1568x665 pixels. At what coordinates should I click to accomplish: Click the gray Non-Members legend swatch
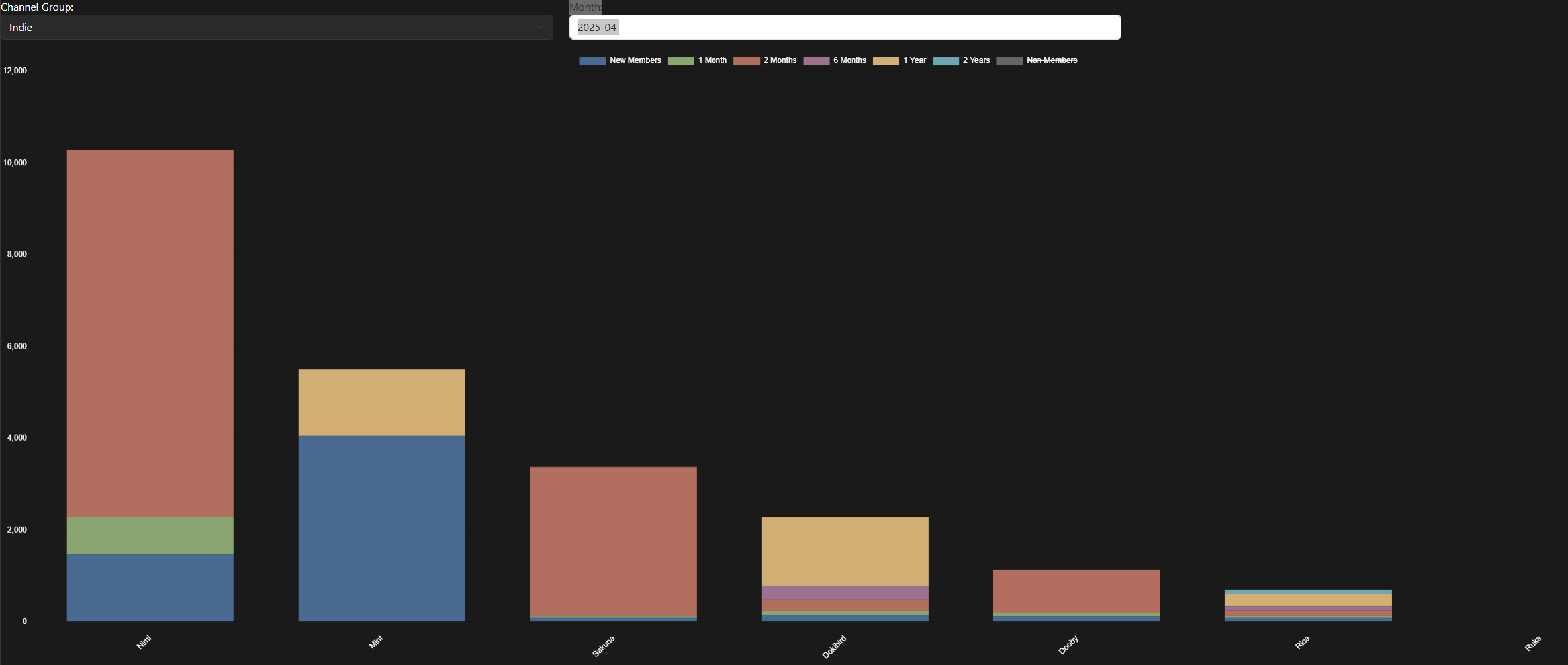(x=1009, y=61)
